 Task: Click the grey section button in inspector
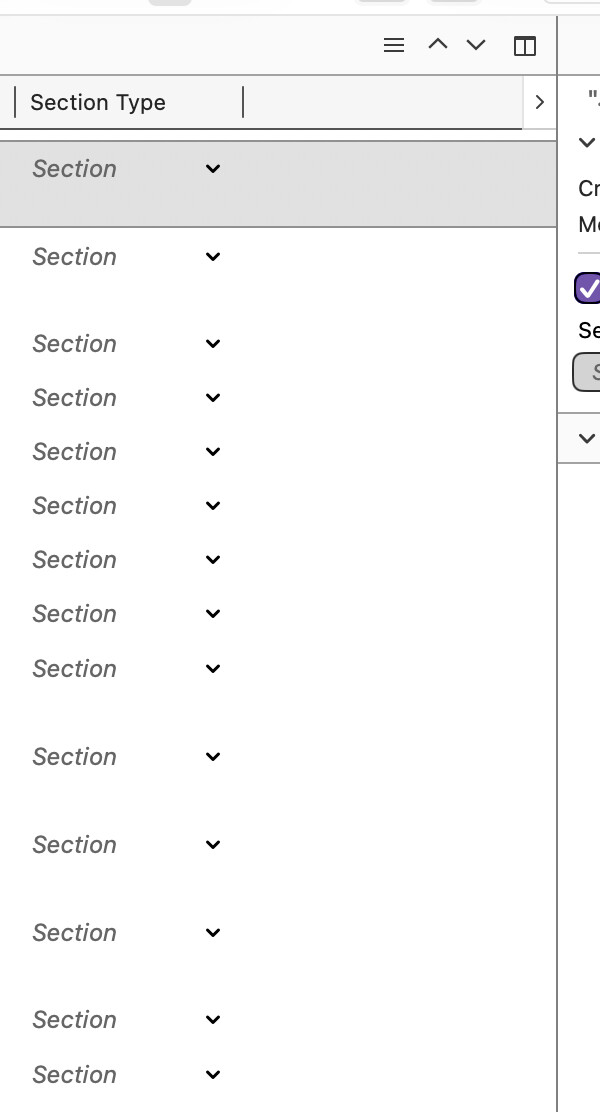click(588, 372)
